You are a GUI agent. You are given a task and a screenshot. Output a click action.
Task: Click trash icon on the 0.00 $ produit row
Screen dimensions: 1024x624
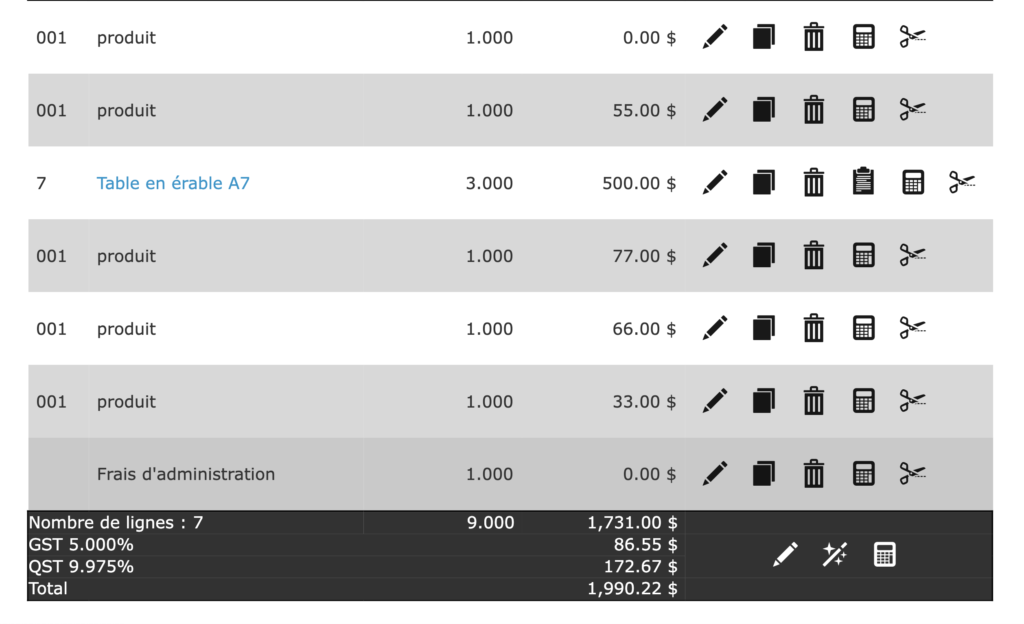point(814,38)
